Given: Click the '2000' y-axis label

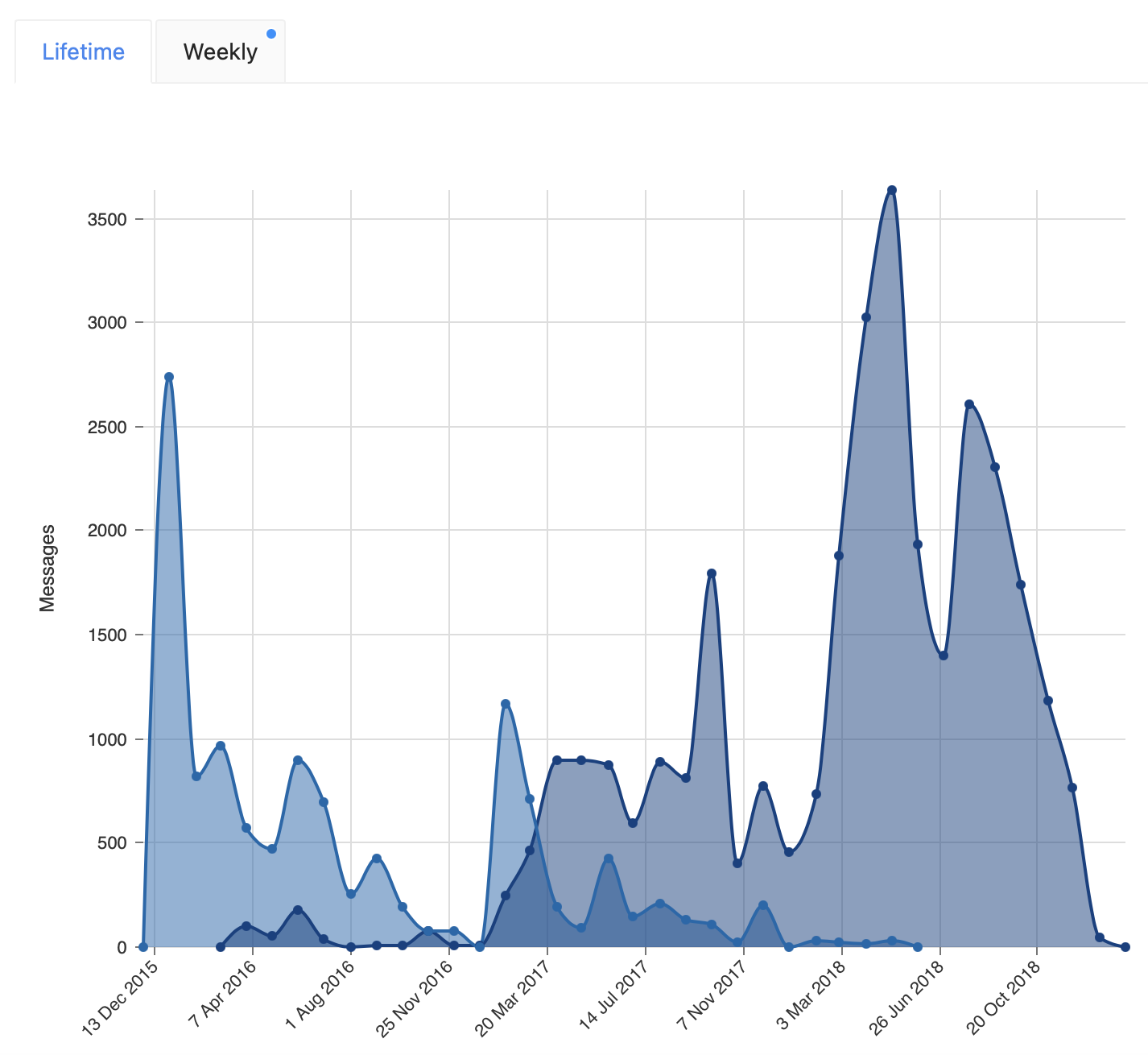Looking at the screenshot, I should (x=107, y=531).
